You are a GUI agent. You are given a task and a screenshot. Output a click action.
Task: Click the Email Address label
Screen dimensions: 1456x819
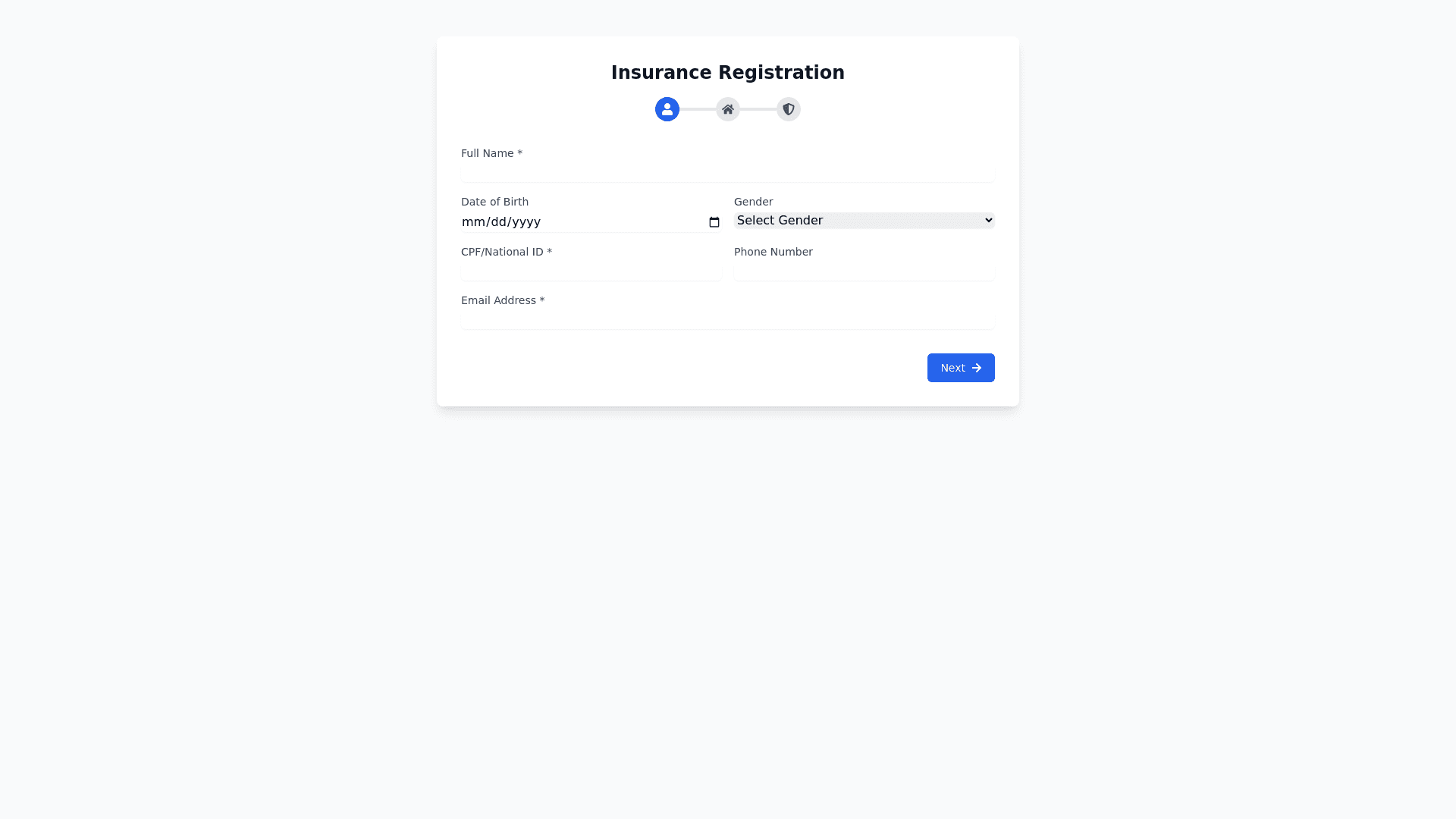tap(502, 300)
